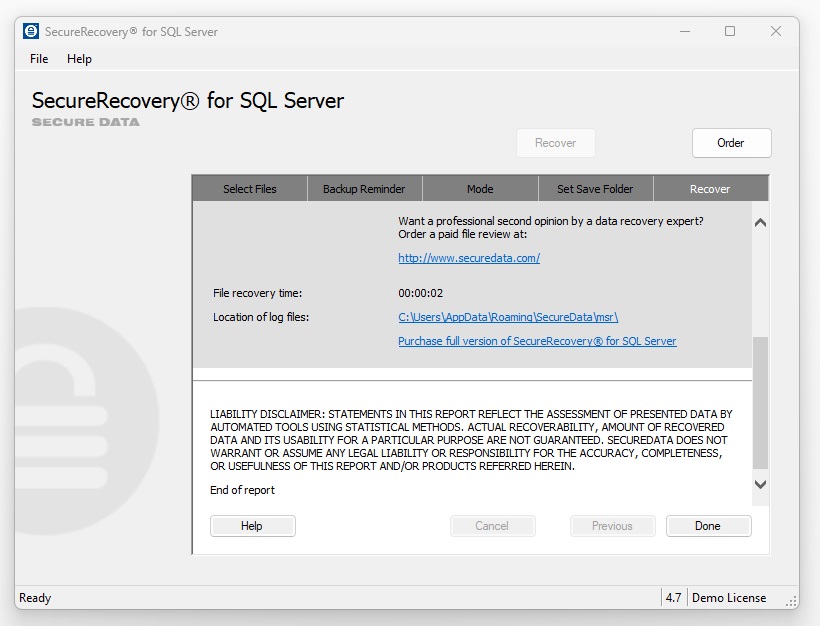Click Purchase full version of SecureRecovery link
820x626 pixels.
pyautogui.click(x=537, y=341)
